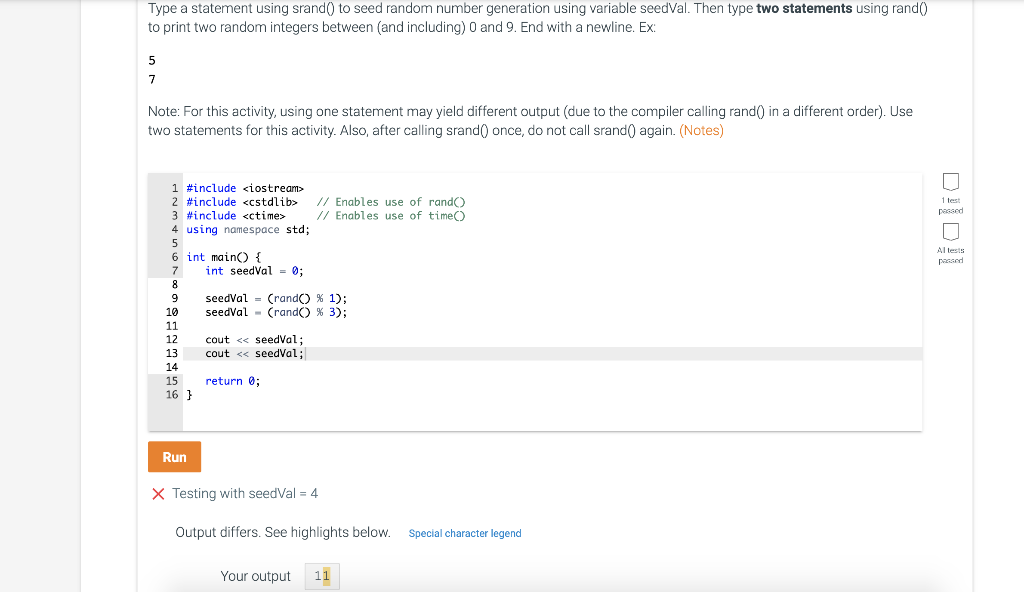The width and height of the screenshot is (1024, 592).
Task: Click 'Output differs. See highlights below.' text
Action: [282, 532]
